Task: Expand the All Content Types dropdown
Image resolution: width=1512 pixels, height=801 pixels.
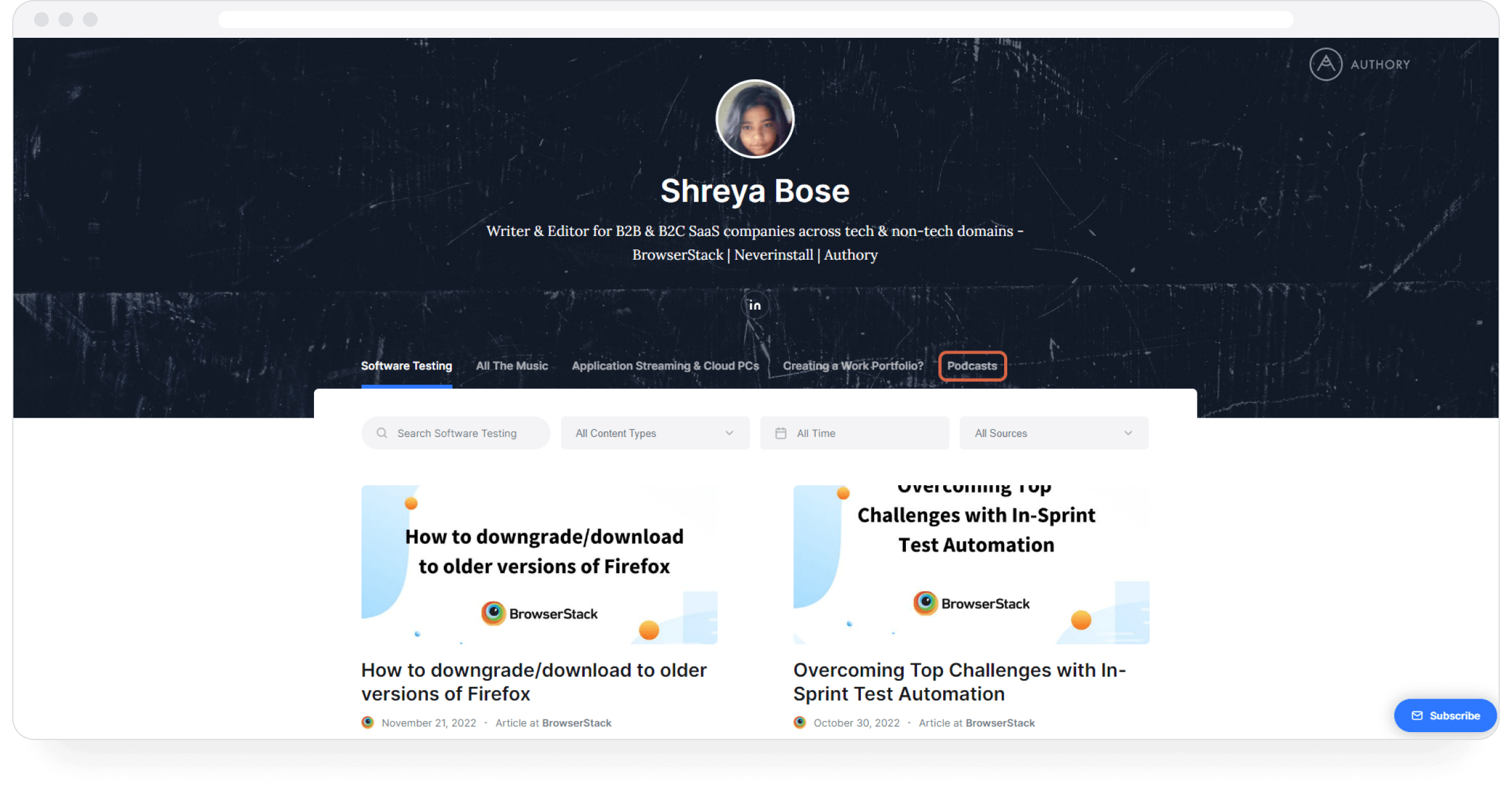Action: [655, 433]
